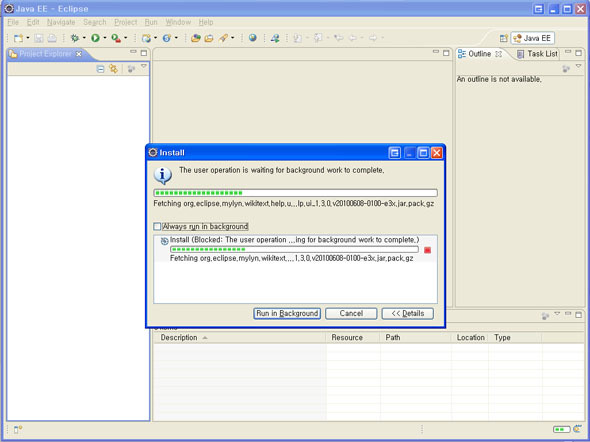Viewport: 590px width, 442px height.
Task: Select the Outline tab
Action: click(480, 54)
